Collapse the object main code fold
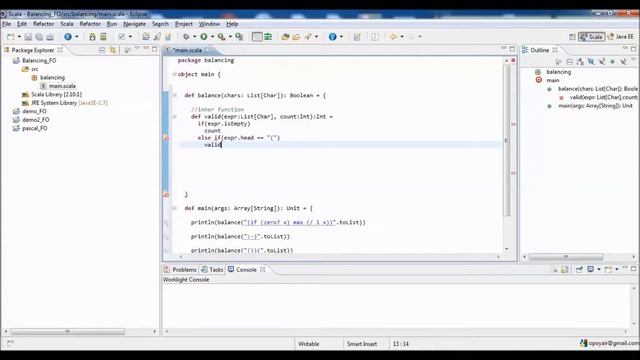The image size is (640, 360). 174,74
